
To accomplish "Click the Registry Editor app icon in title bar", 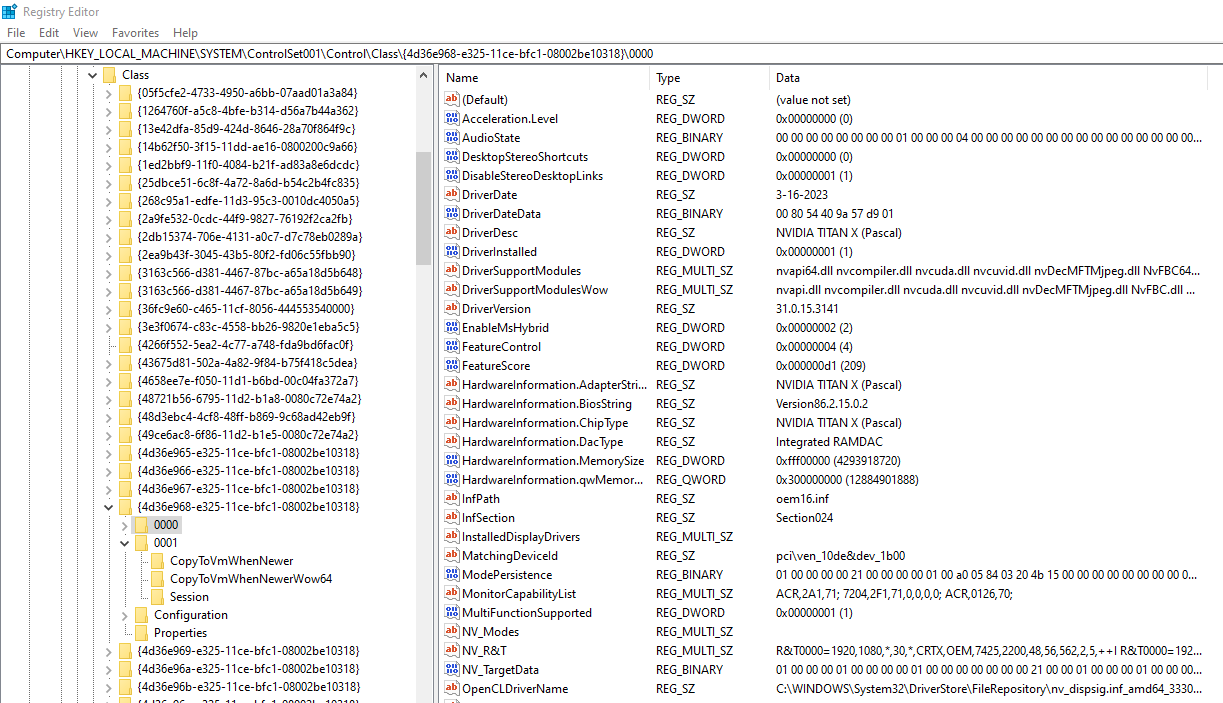I will 10,11.
